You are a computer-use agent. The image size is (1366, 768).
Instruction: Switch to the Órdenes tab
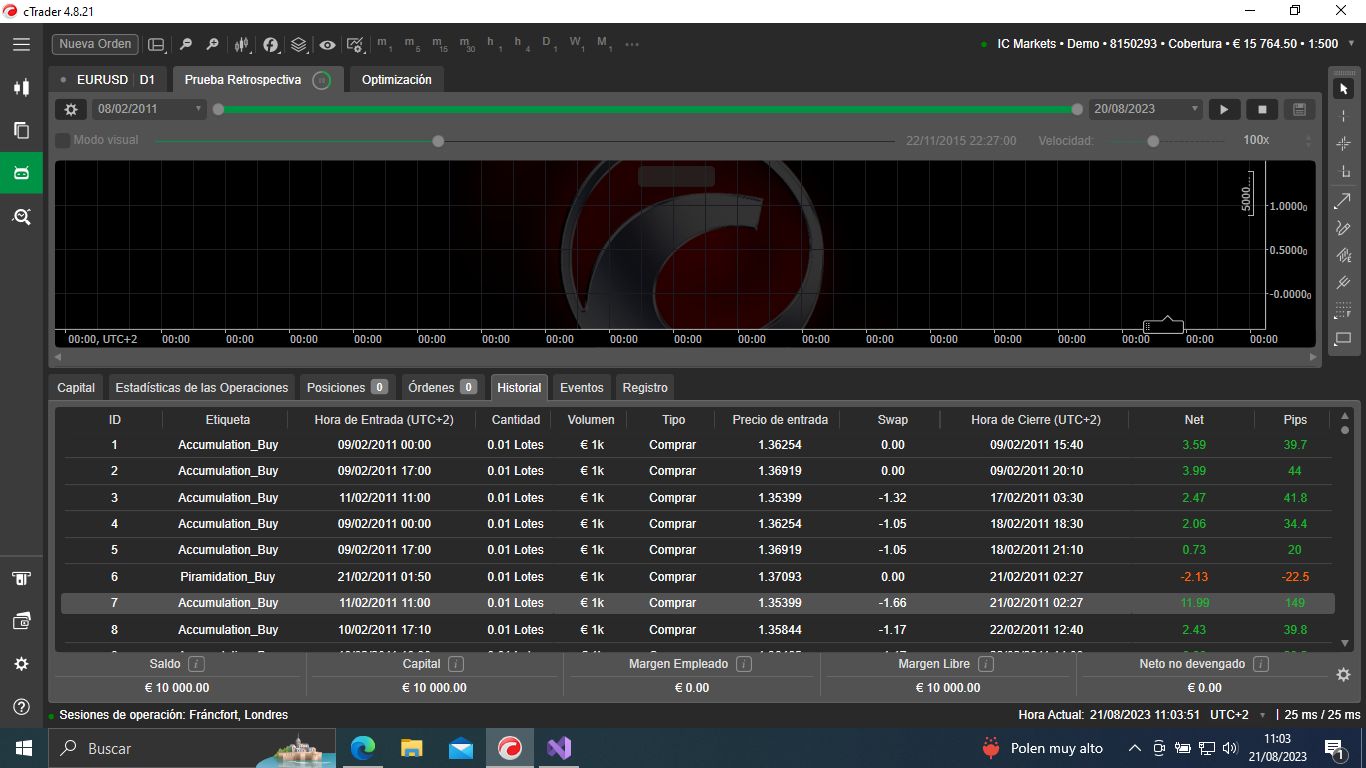[442, 388]
